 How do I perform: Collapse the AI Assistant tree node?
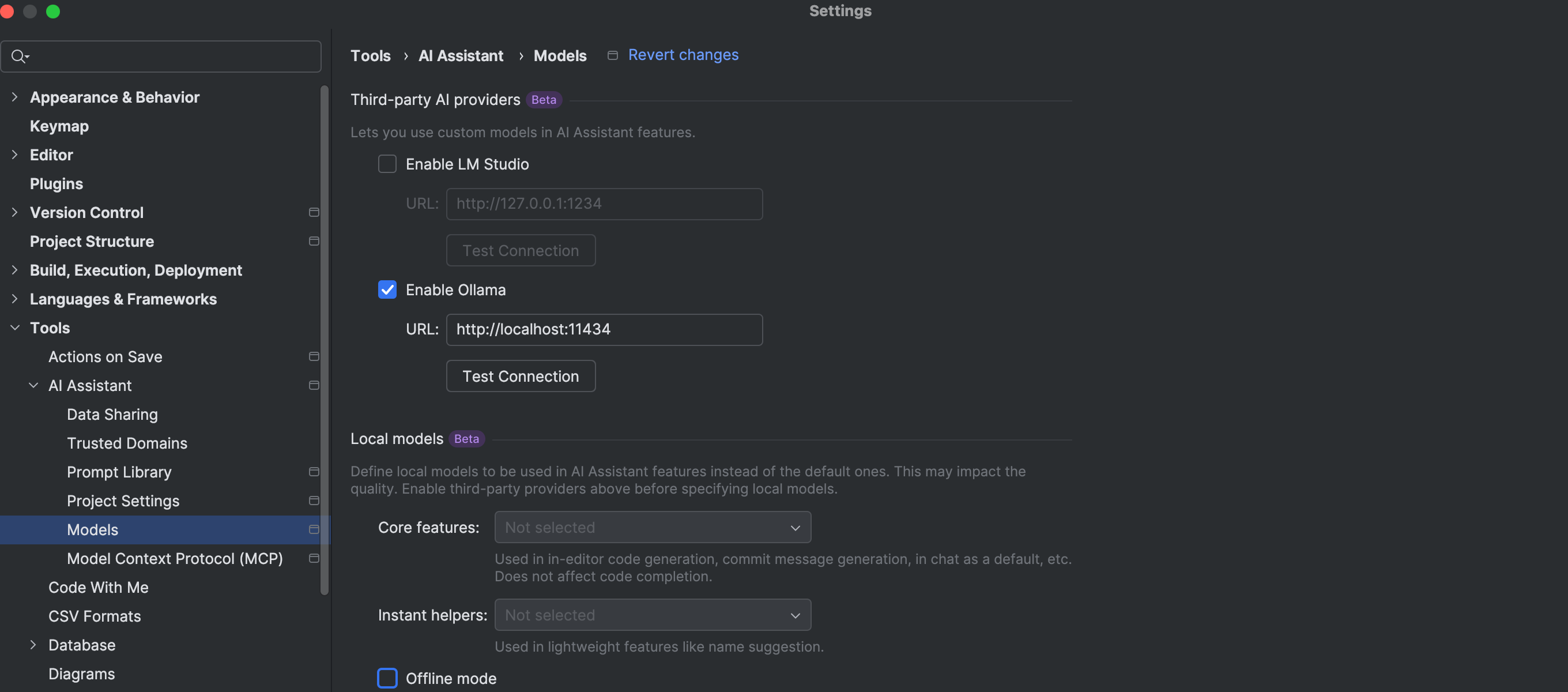33,386
